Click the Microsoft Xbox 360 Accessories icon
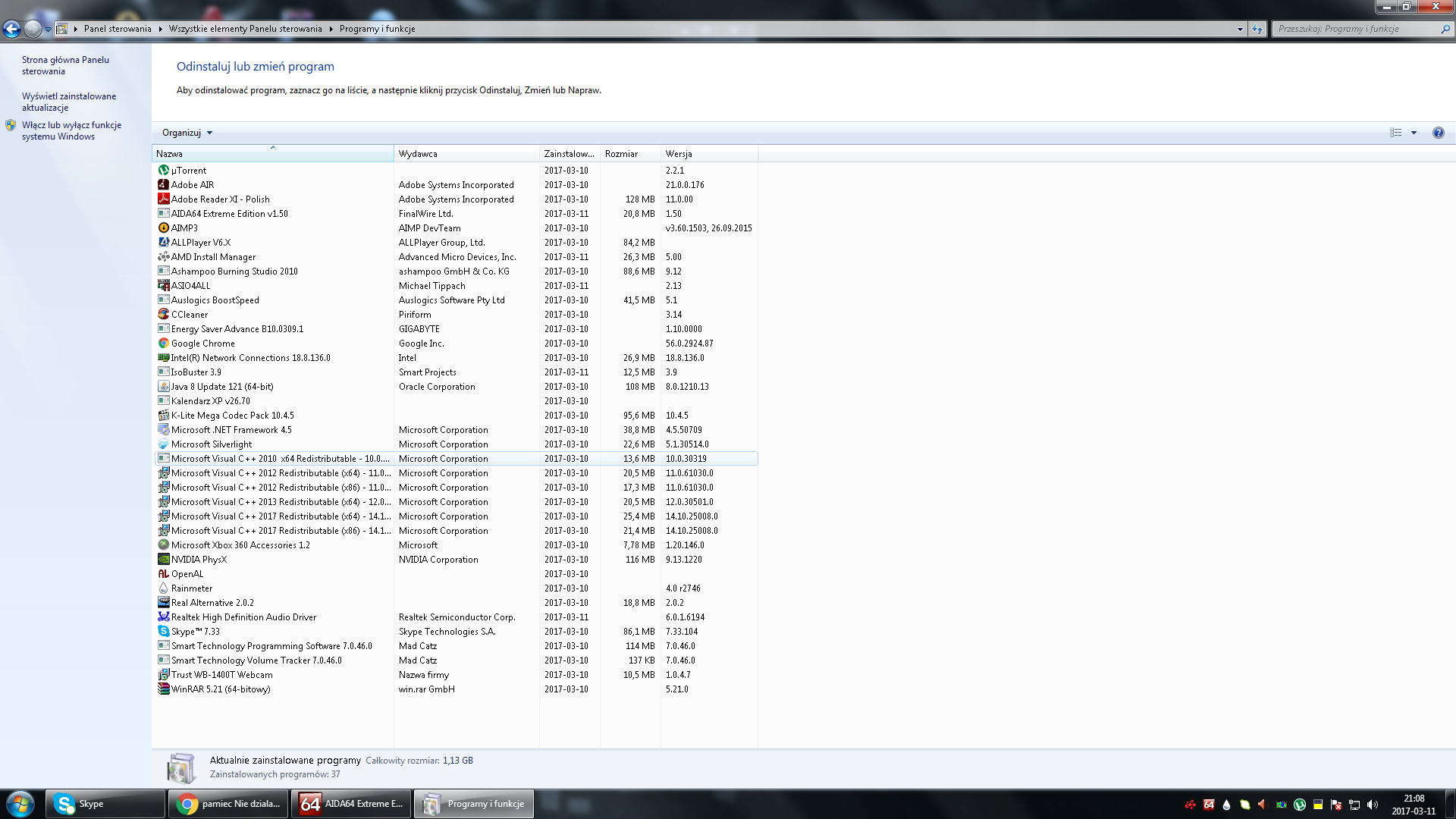The image size is (1456, 819). point(163,545)
